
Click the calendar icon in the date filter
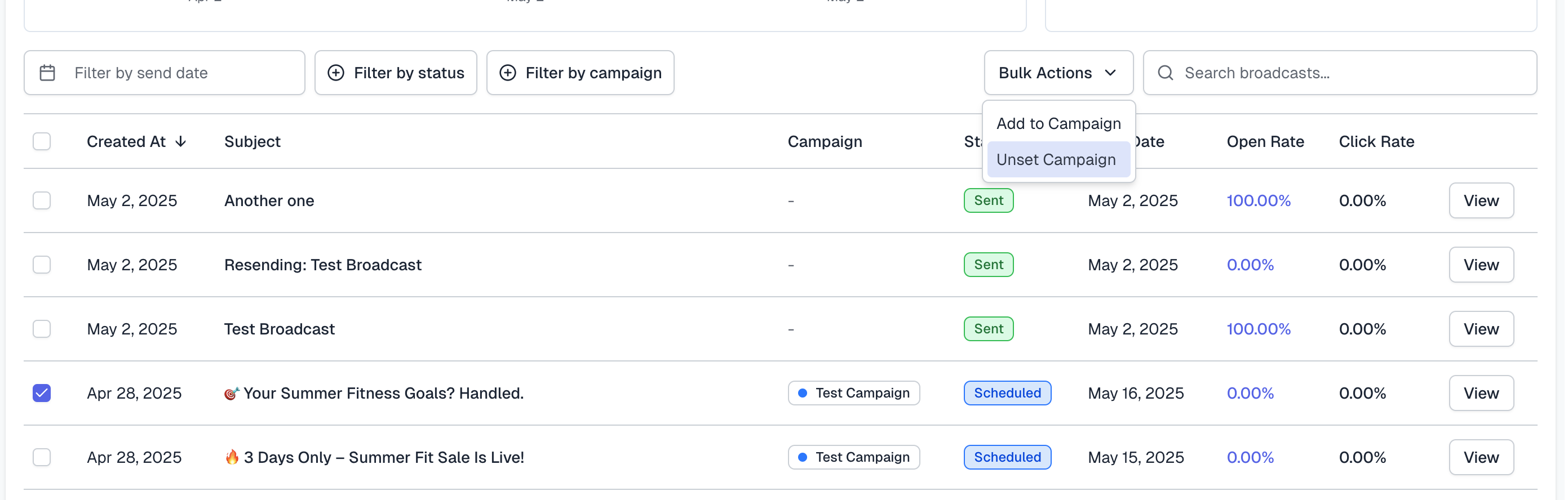(47, 73)
